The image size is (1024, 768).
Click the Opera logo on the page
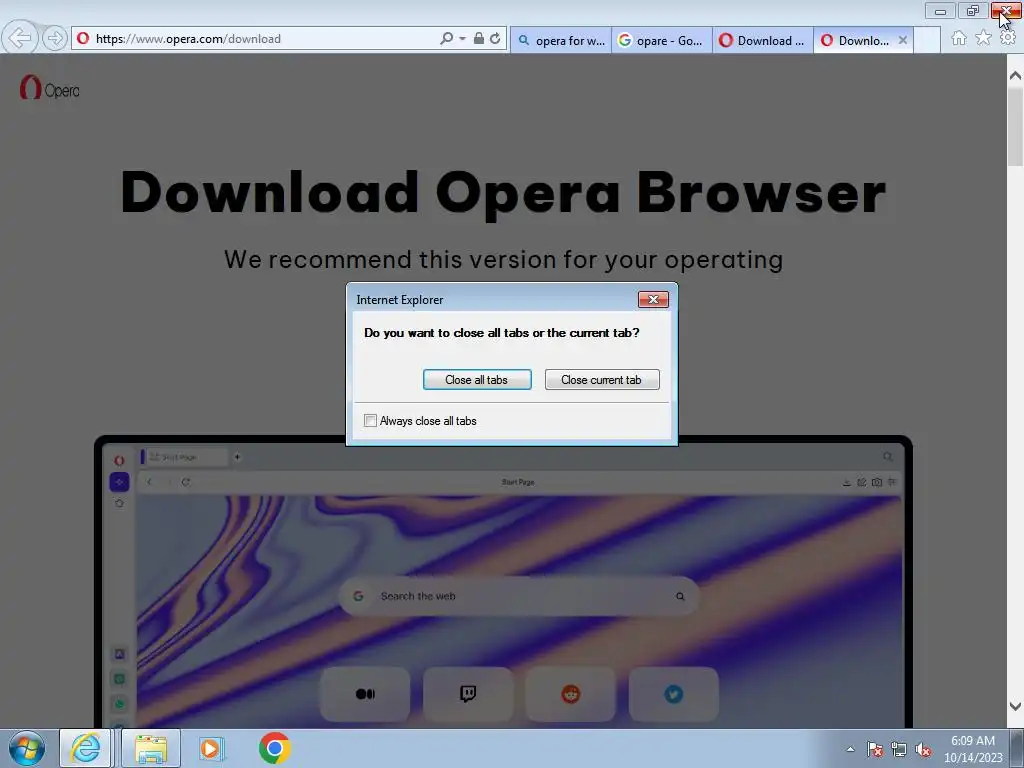[50, 88]
